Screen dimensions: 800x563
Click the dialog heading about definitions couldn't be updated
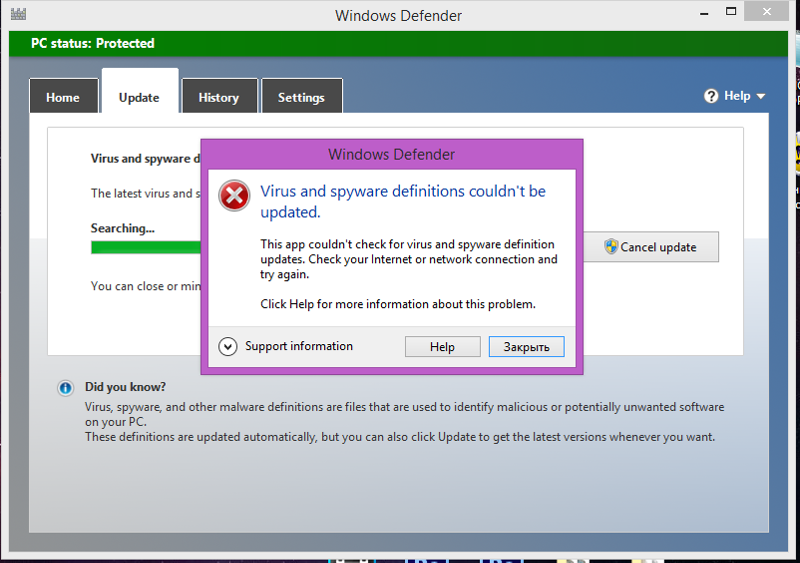403,201
